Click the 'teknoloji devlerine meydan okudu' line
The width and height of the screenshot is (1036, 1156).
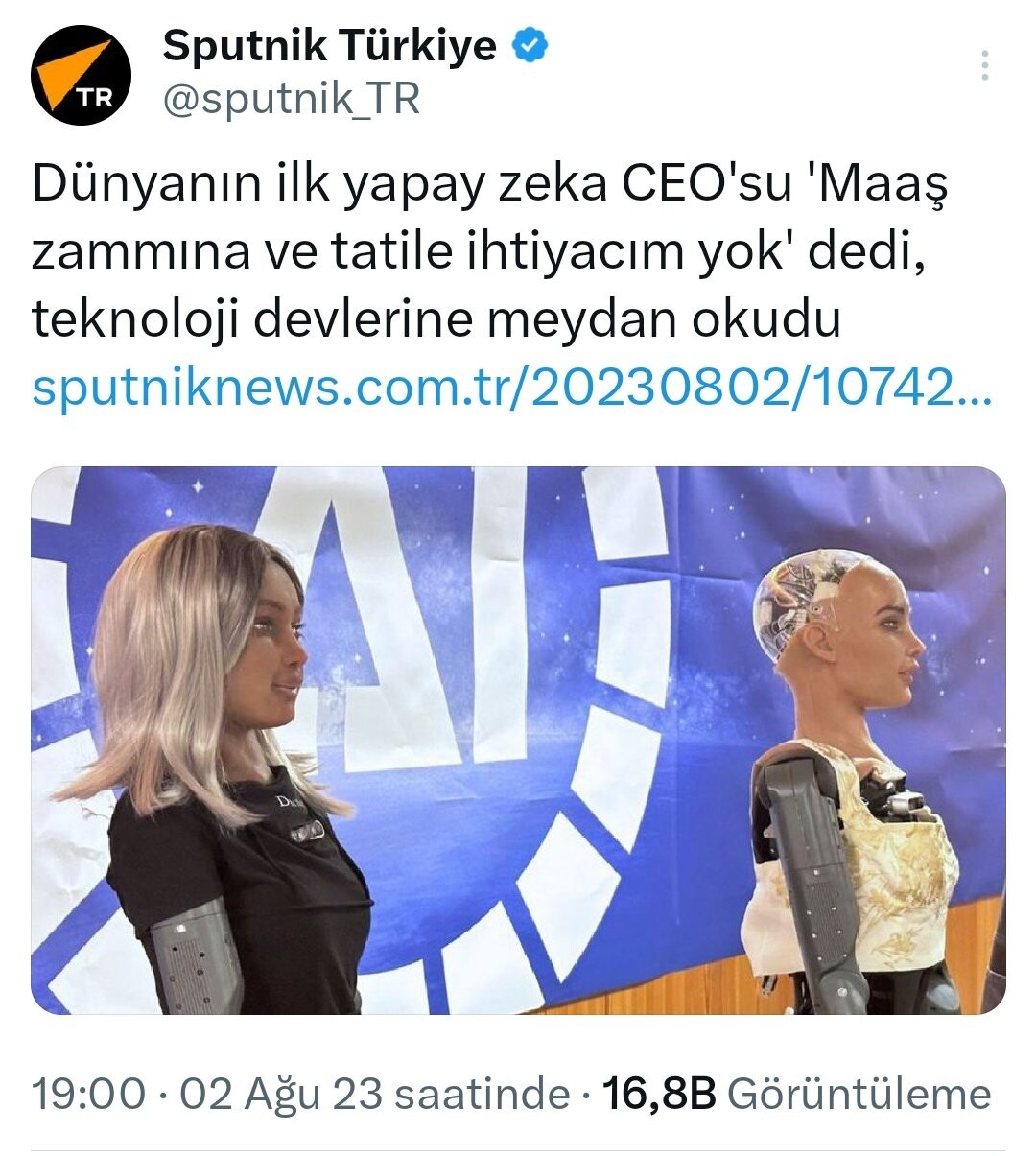tap(436, 319)
